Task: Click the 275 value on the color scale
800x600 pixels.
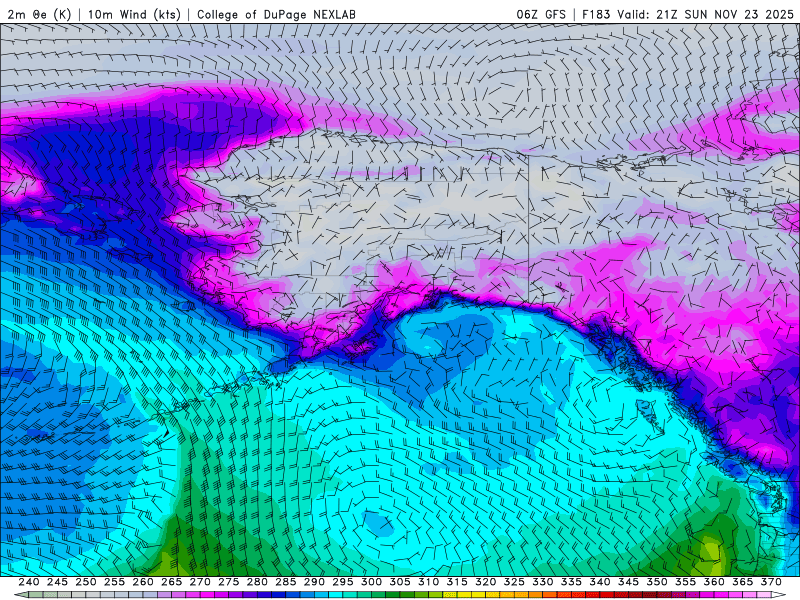Action: pos(229,582)
